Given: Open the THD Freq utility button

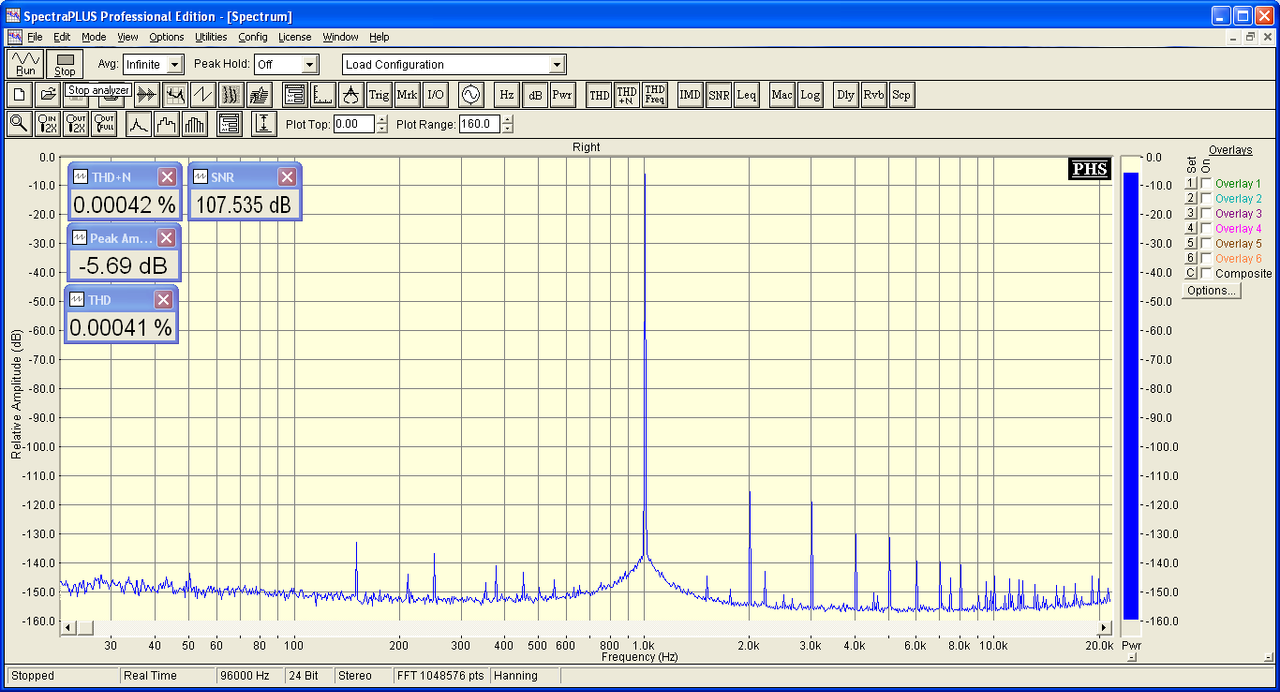Looking at the screenshot, I should [655, 95].
